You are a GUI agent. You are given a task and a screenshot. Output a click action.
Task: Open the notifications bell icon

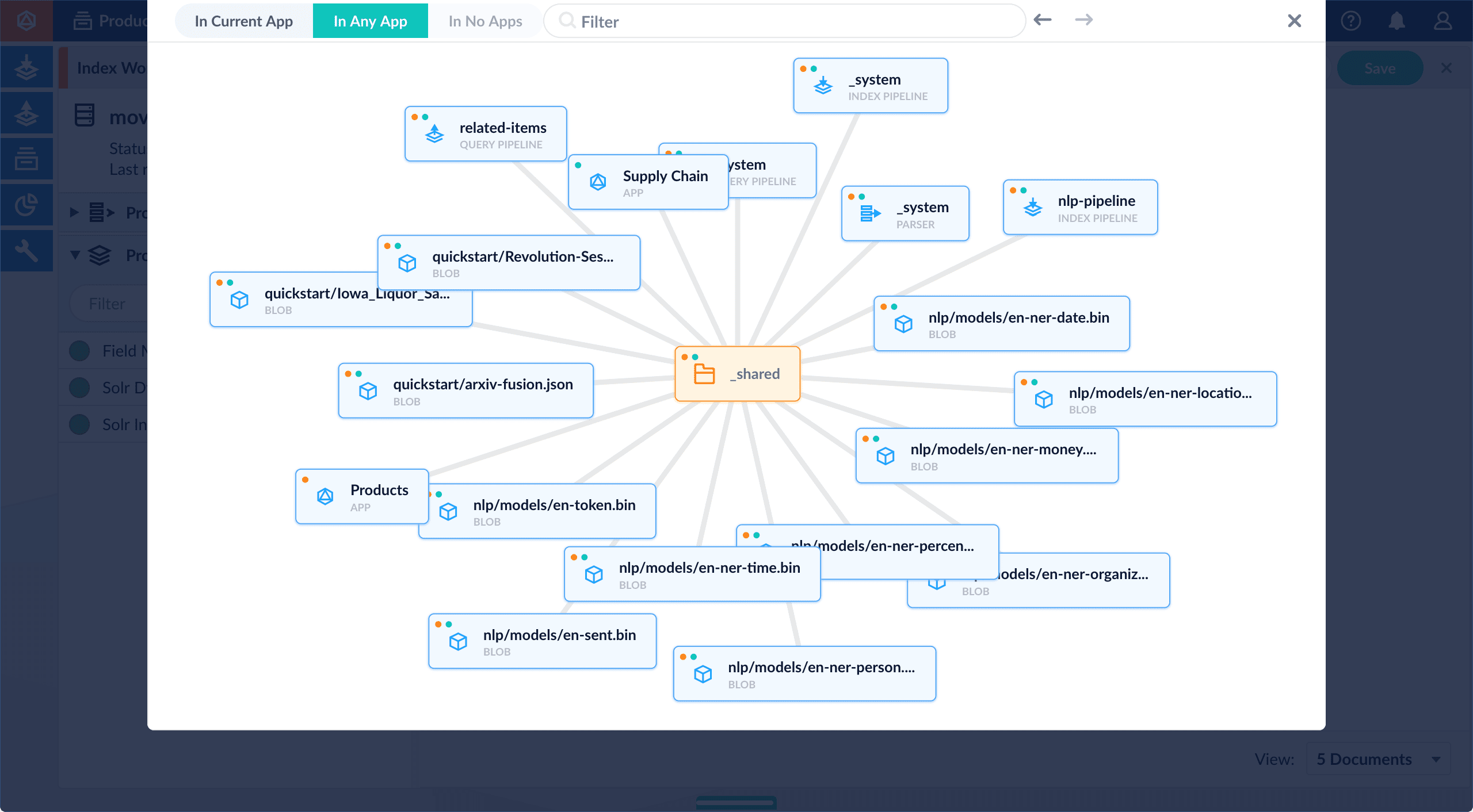coord(1396,21)
